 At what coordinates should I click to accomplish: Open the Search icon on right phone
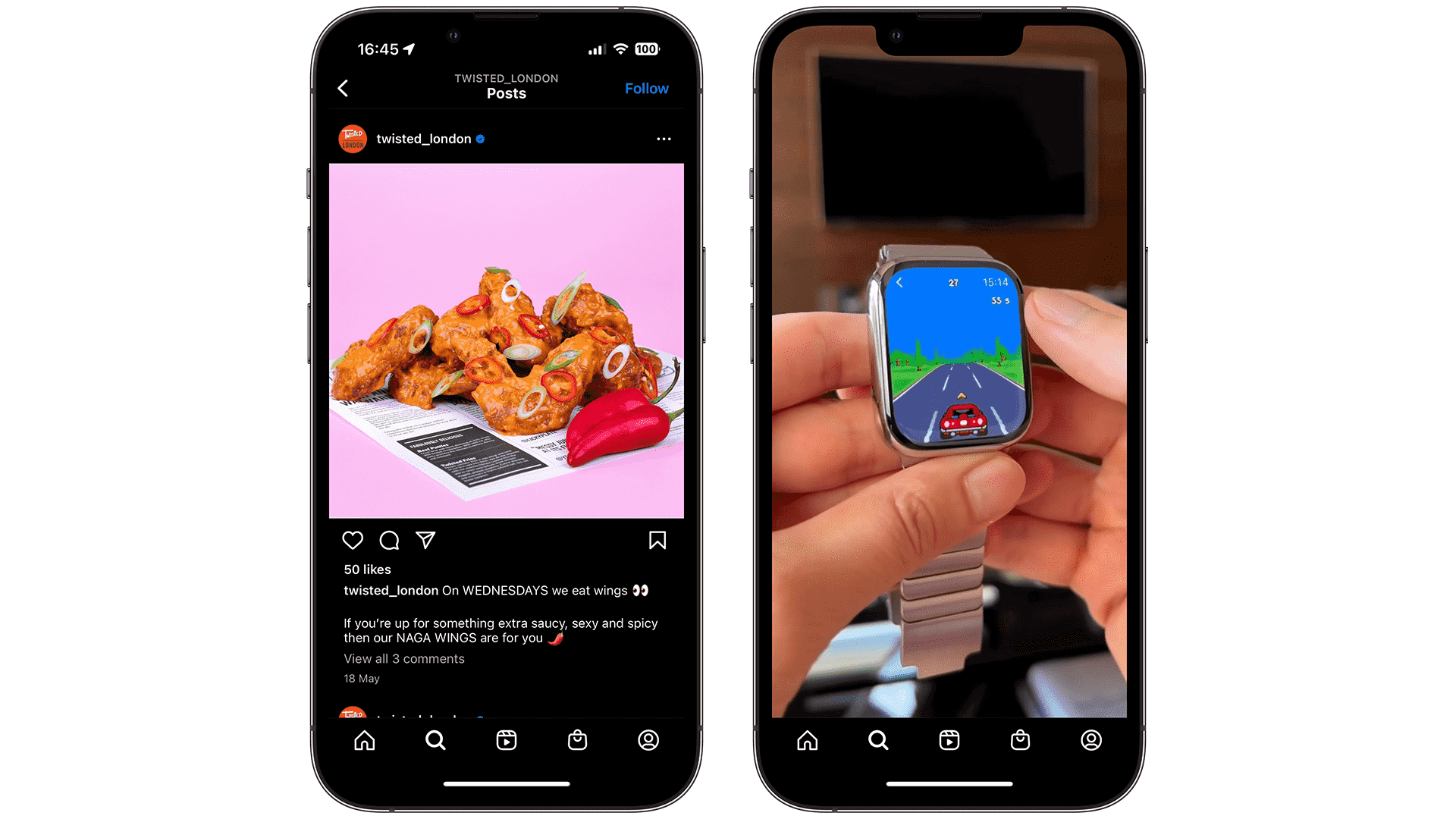pos(879,742)
